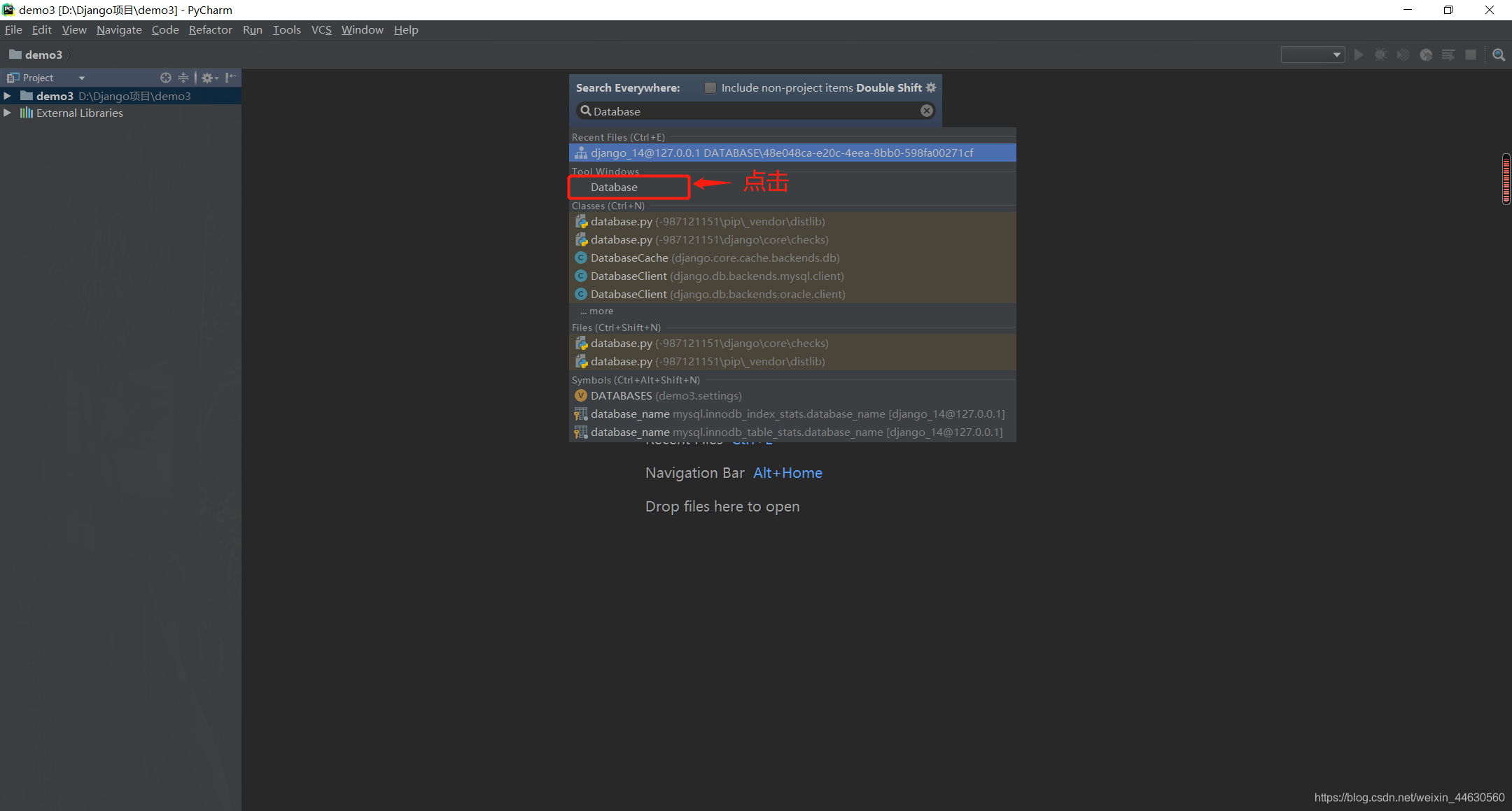Click the Debug bug icon
Image resolution: width=1512 pixels, height=811 pixels.
(1380, 55)
